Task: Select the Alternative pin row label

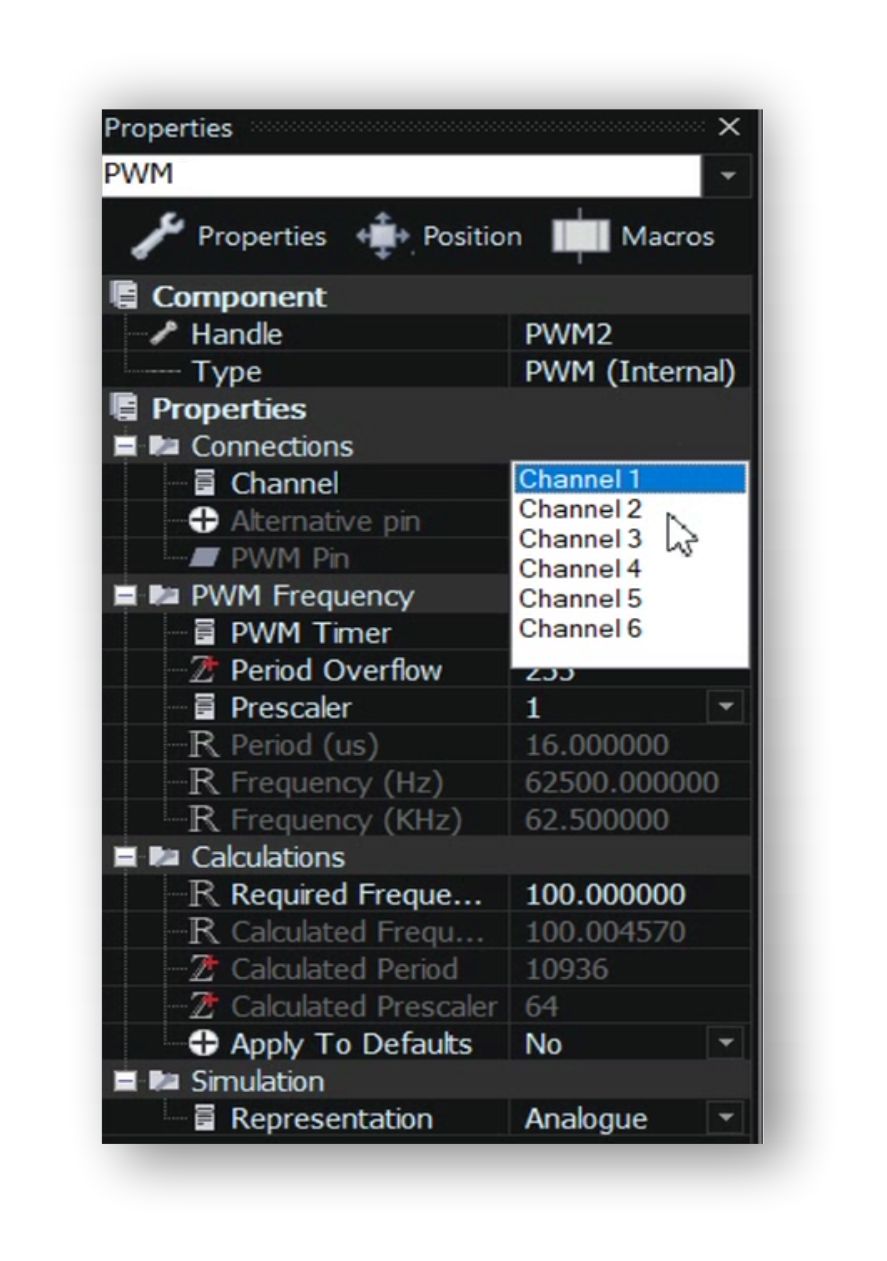Action: 326,521
